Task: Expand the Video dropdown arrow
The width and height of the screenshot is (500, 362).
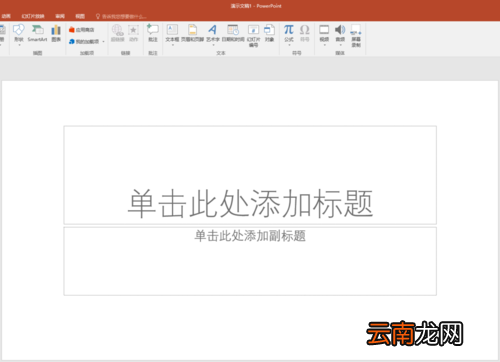Action: click(x=324, y=45)
